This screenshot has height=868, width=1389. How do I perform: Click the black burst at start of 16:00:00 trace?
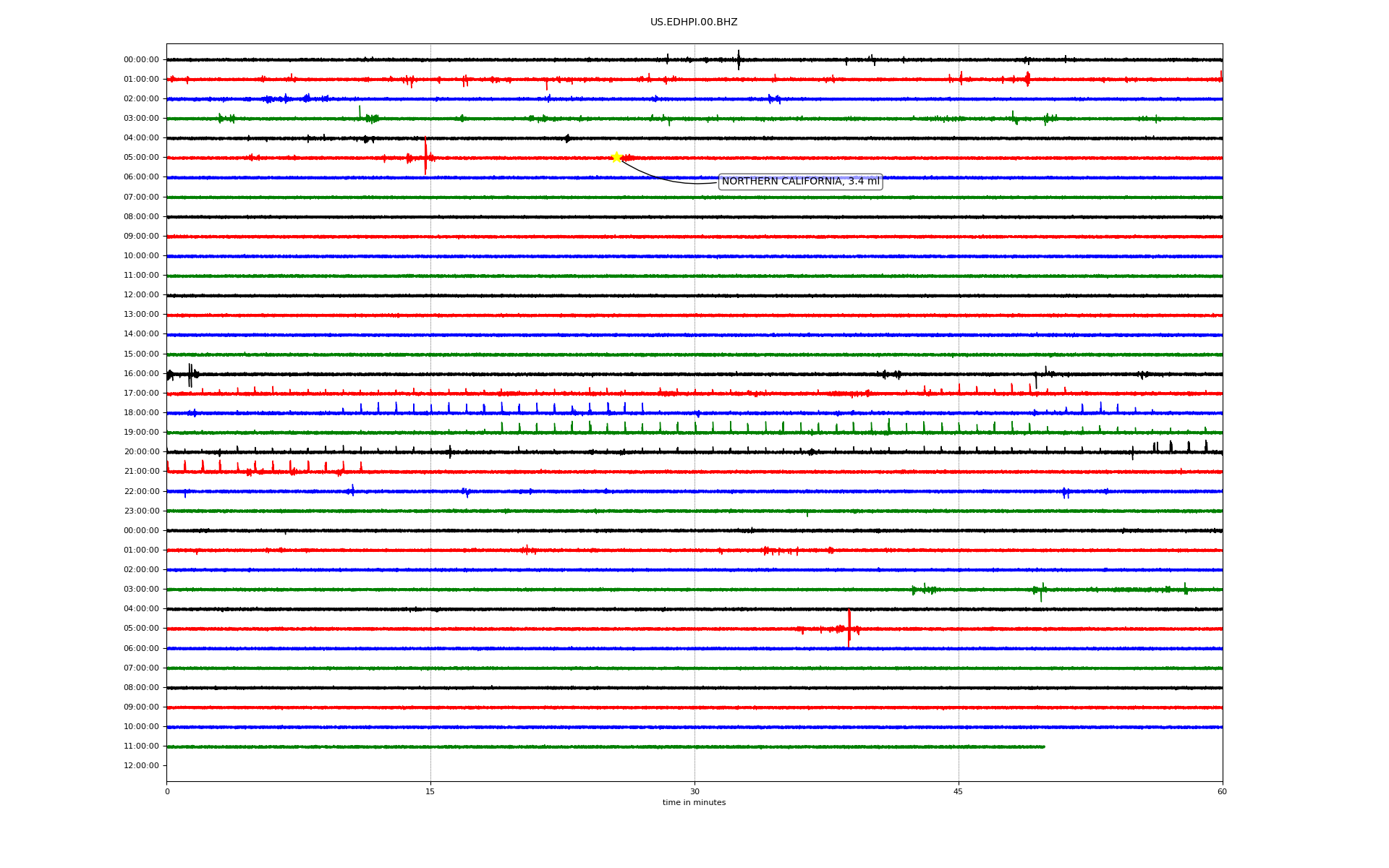pos(190,375)
